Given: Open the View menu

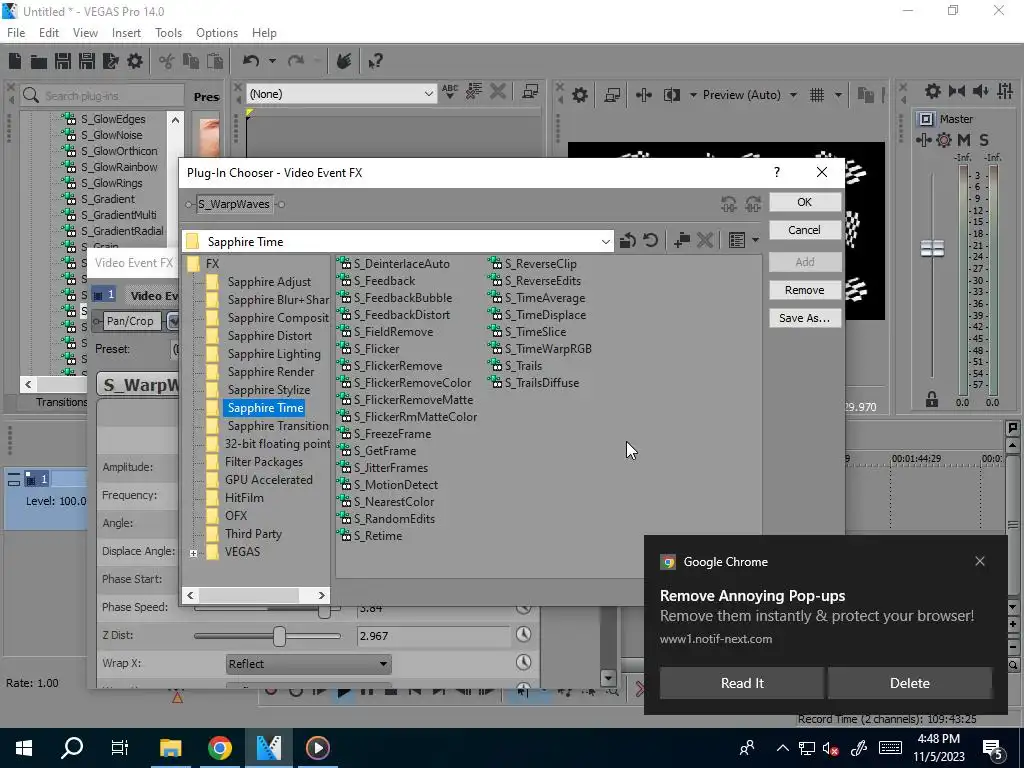Looking at the screenshot, I should point(85,33).
